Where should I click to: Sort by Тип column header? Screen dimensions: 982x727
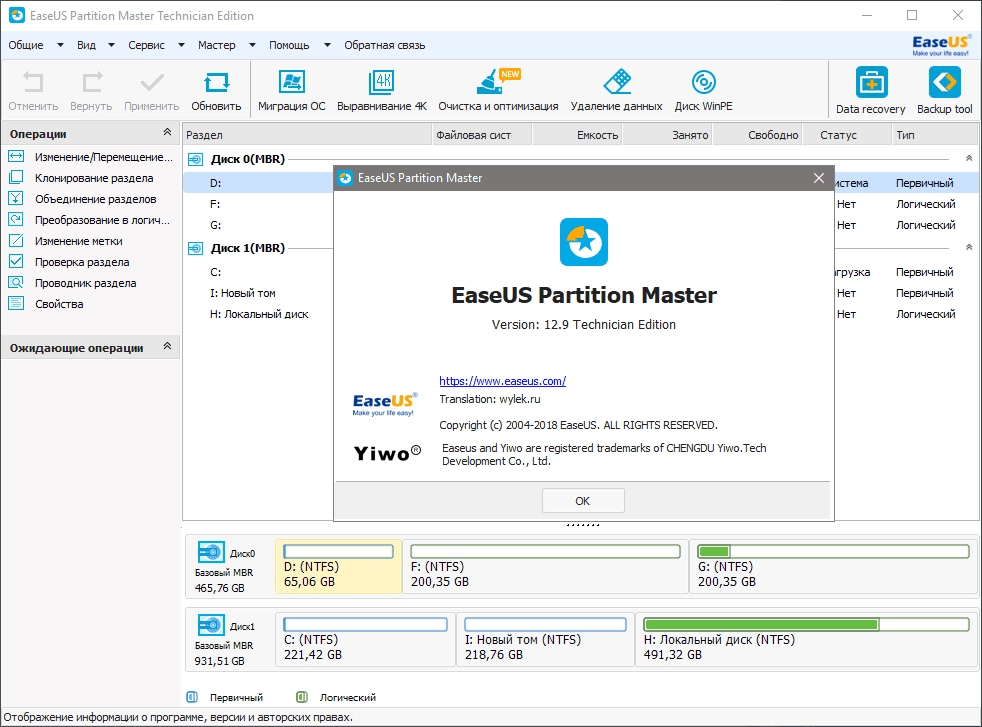pos(934,135)
